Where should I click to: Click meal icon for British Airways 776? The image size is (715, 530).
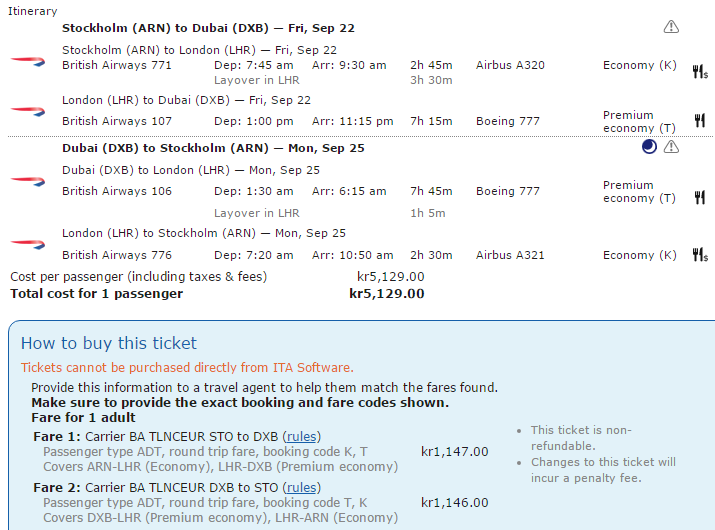click(700, 255)
